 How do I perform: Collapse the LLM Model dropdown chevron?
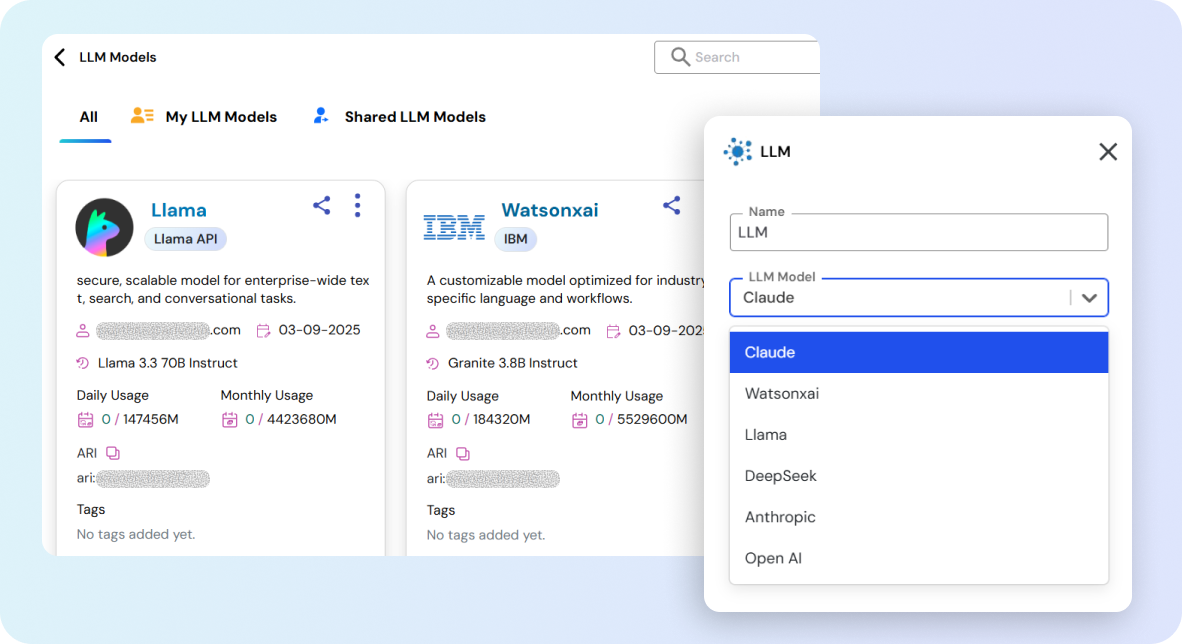1089,298
